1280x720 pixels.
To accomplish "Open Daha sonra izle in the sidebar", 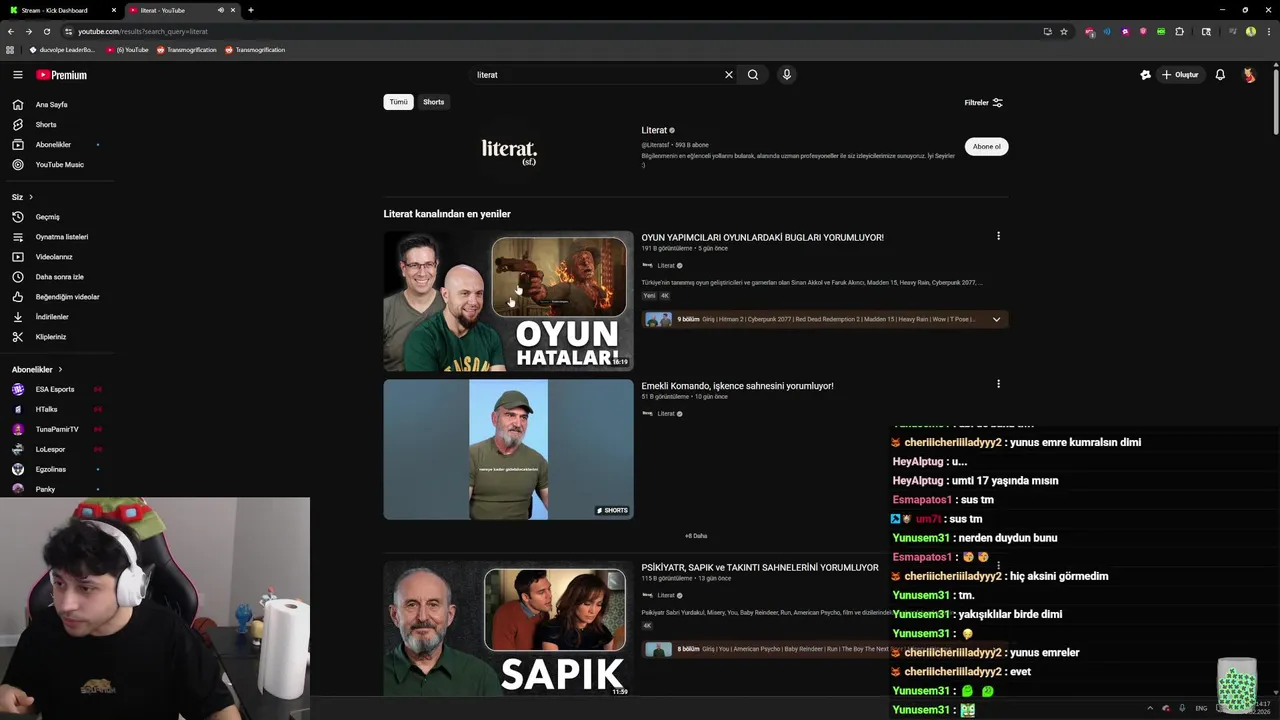I will click(60, 277).
